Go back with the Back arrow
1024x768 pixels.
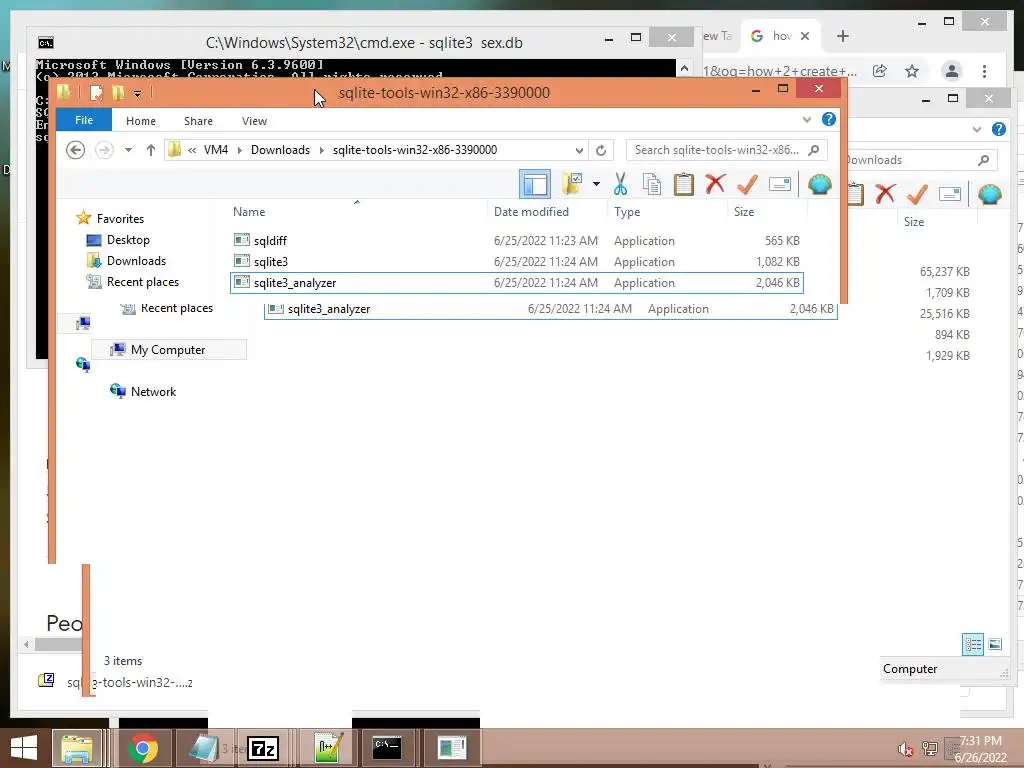75,150
